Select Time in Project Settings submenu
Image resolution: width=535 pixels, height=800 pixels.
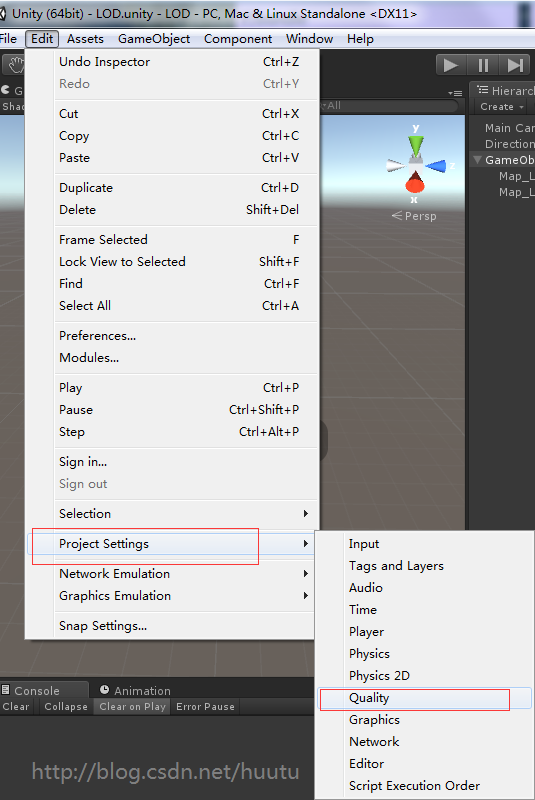point(425,610)
